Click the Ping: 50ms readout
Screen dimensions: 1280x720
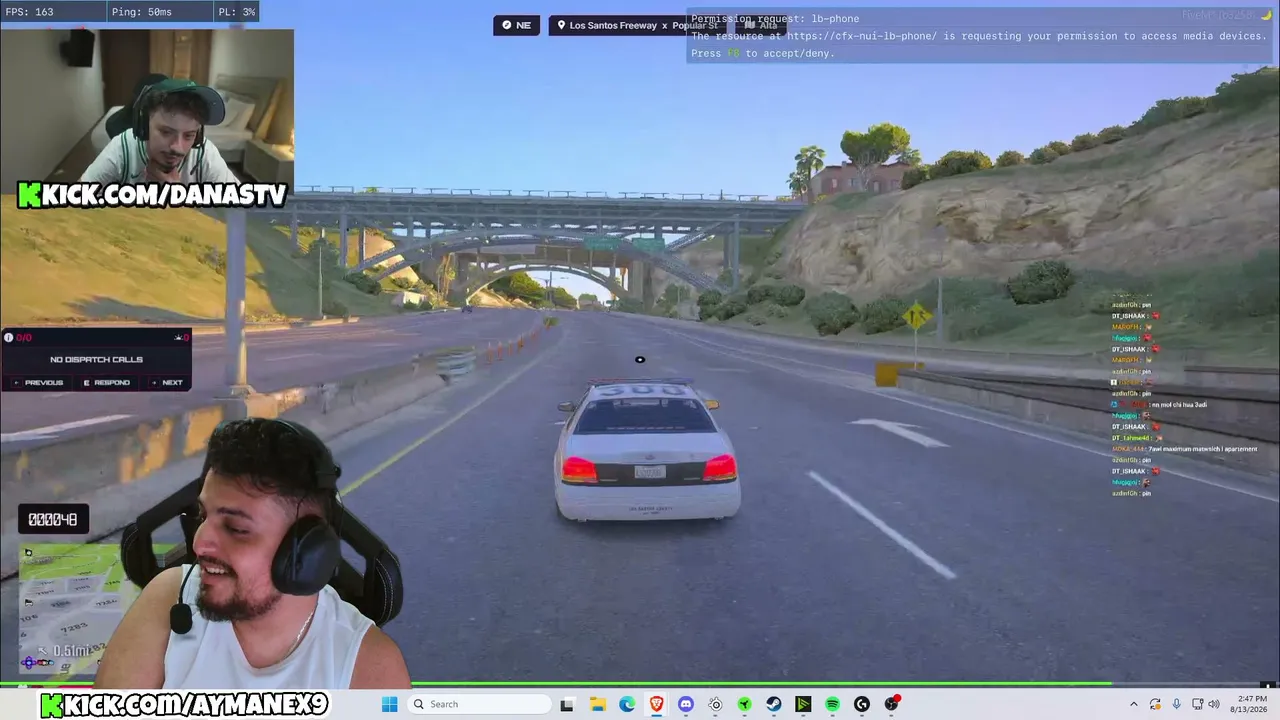(x=140, y=12)
